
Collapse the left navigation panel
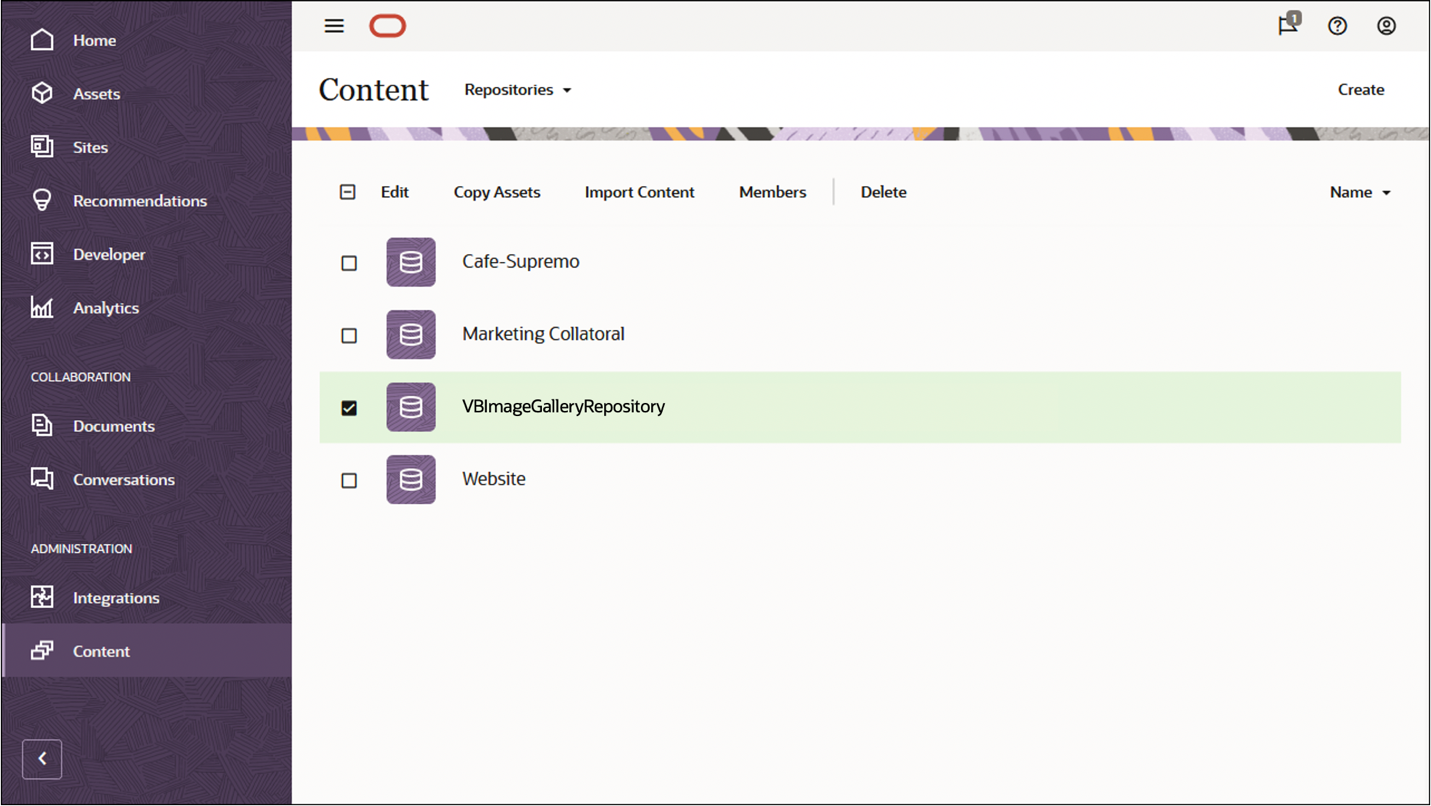pyautogui.click(x=42, y=759)
